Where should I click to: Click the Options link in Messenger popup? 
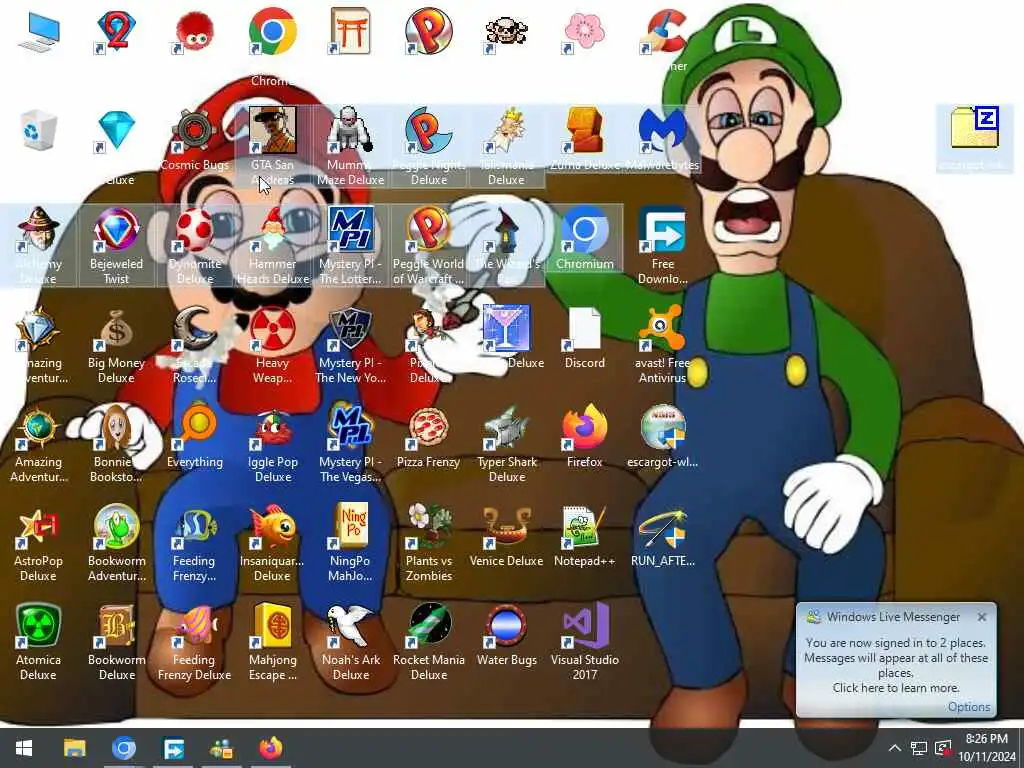tap(969, 707)
